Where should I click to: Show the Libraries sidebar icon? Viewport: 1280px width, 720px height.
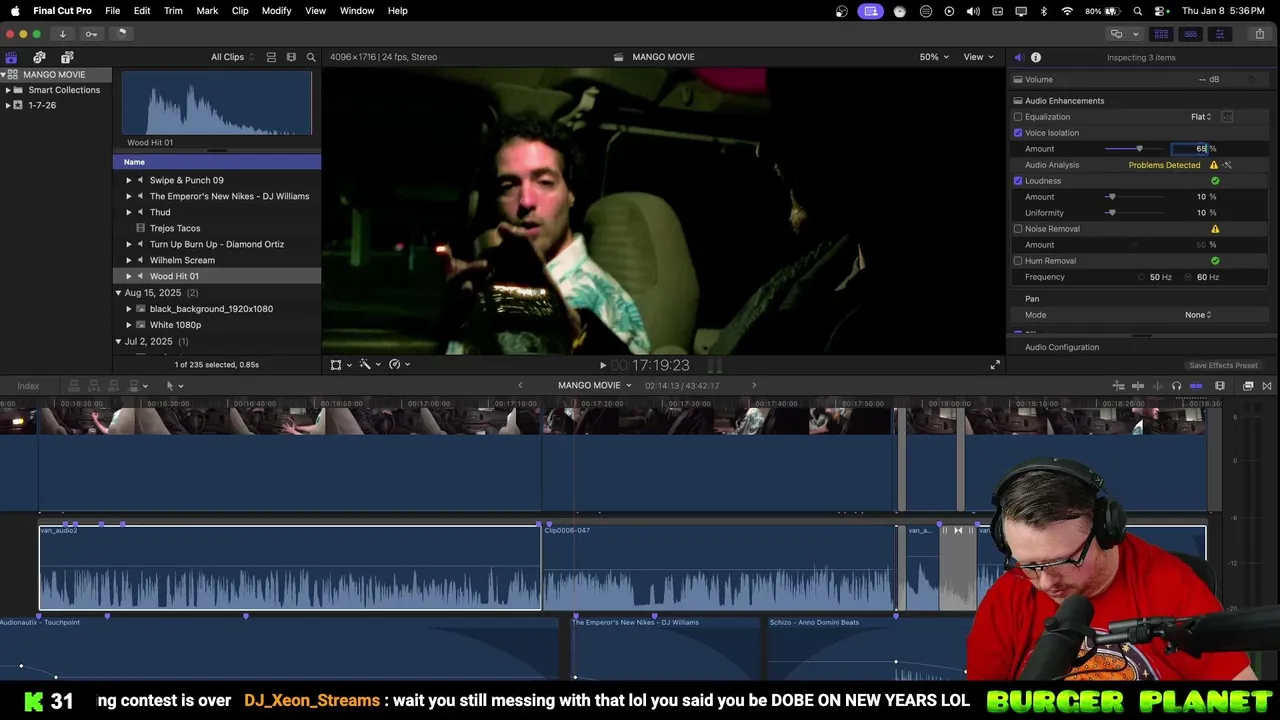(11, 57)
